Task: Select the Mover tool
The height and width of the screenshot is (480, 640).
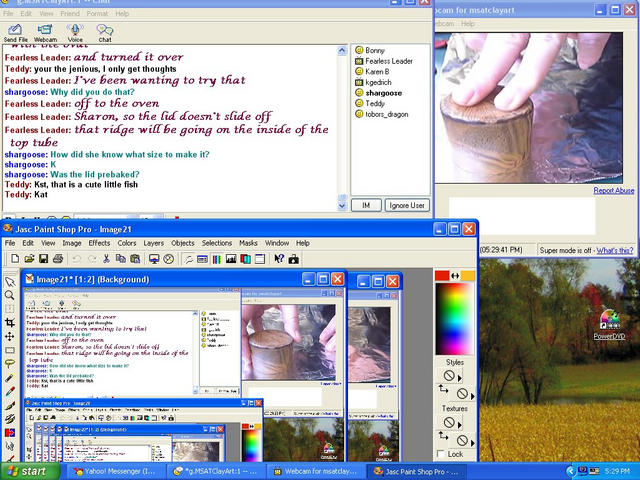Action: [10, 336]
